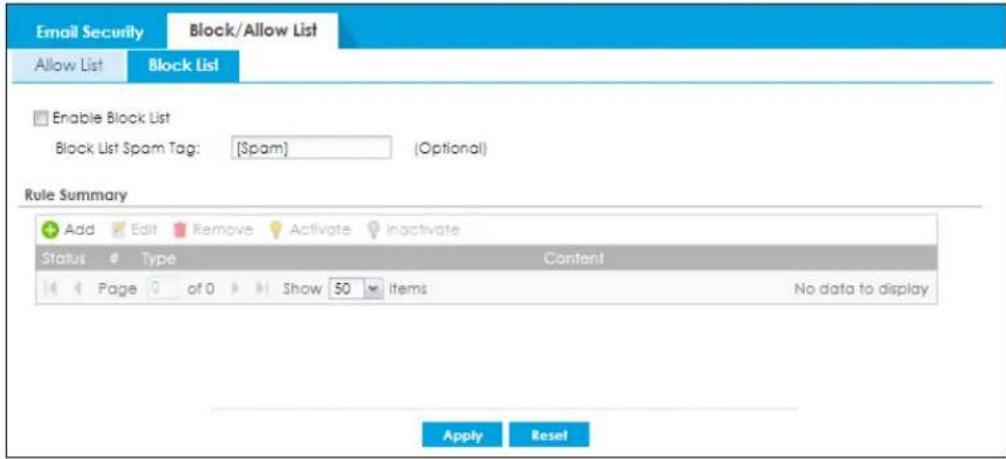Screen dimensions: 1006x459
Task: Click the Block List Spam Tag field
Action: [x=310, y=148]
